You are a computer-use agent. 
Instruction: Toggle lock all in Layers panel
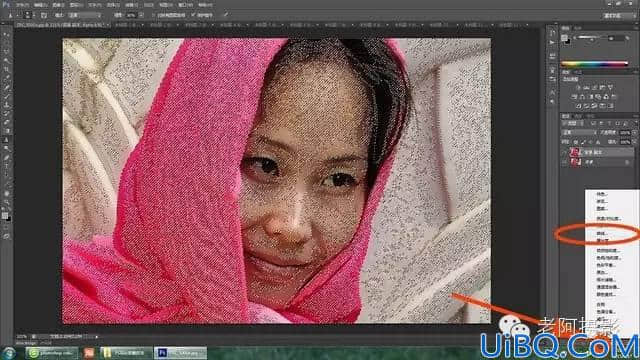[x=598, y=142]
